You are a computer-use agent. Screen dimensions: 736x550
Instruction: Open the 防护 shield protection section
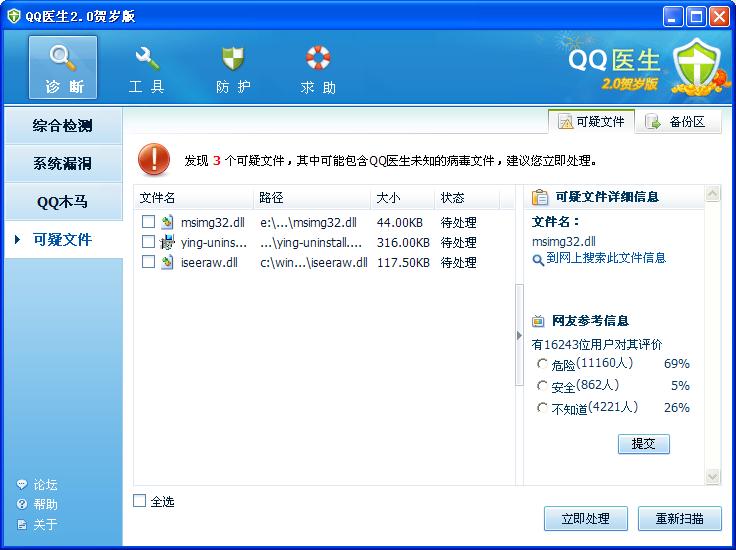point(233,68)
